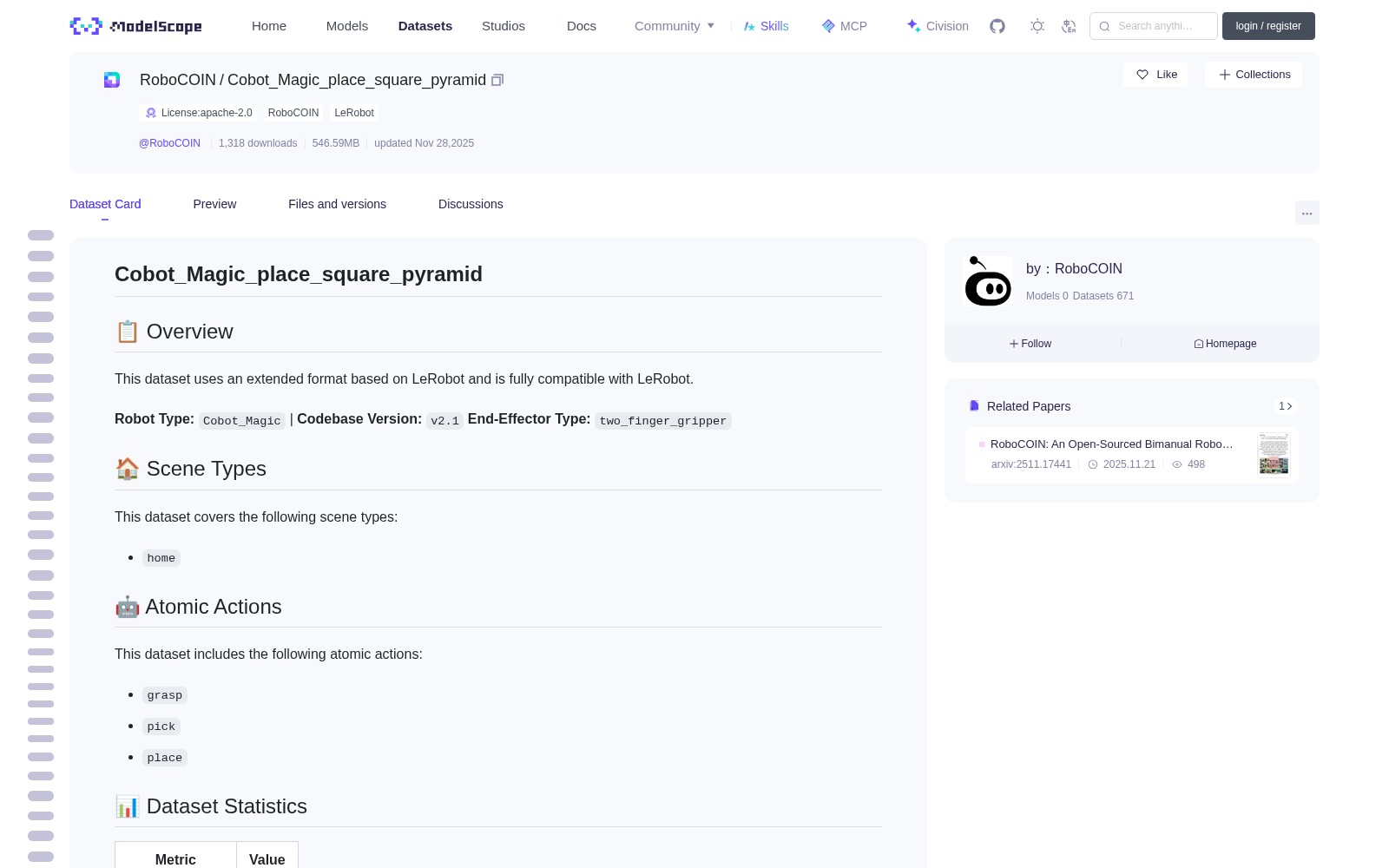Click the robot Atomic Actions icon

pos(127,607)
